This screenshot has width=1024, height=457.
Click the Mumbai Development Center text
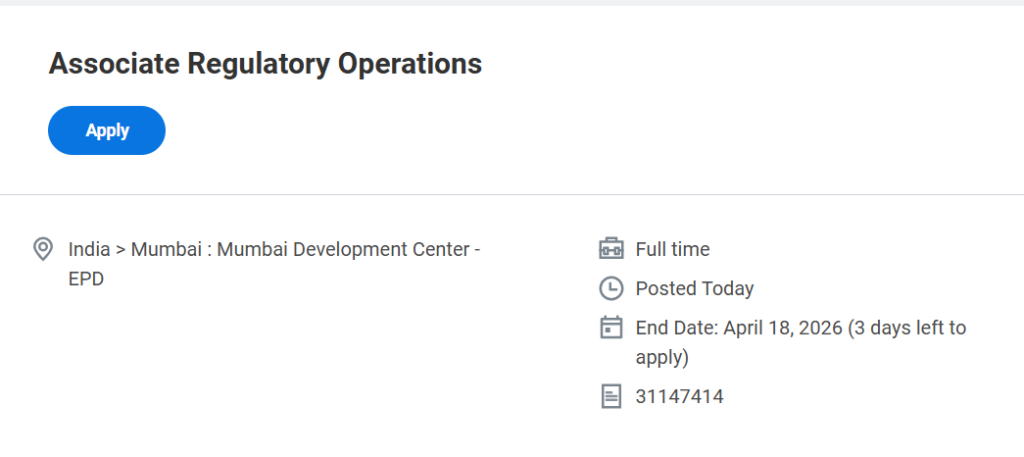tap(343, 249)
